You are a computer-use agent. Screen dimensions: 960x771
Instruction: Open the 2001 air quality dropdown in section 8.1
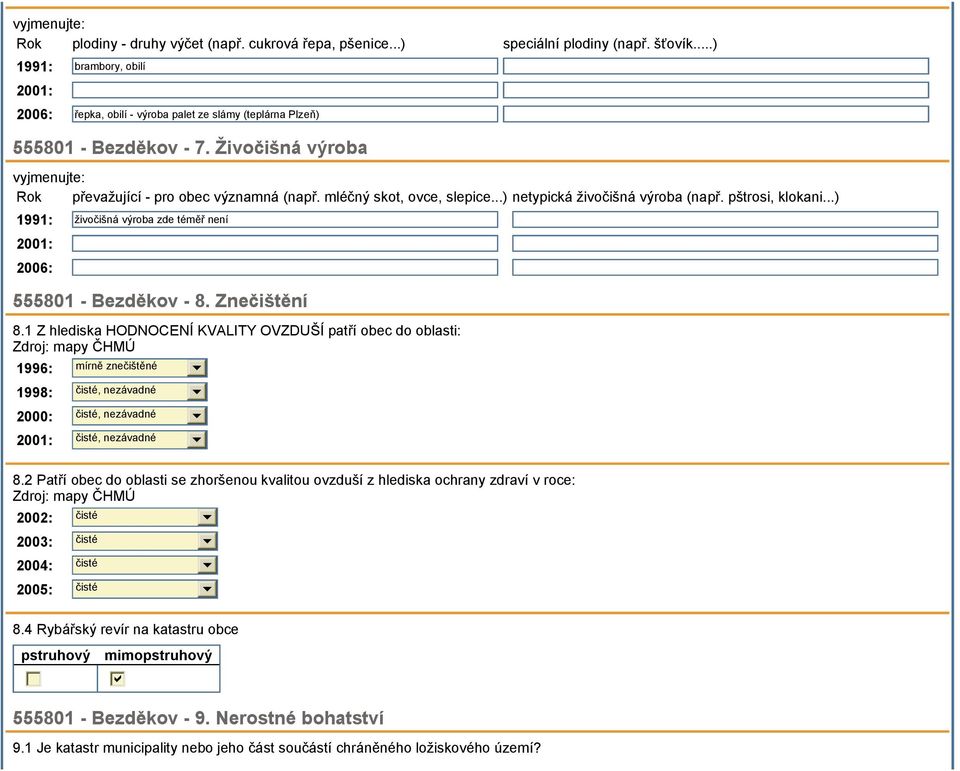[x=140, y=439]
